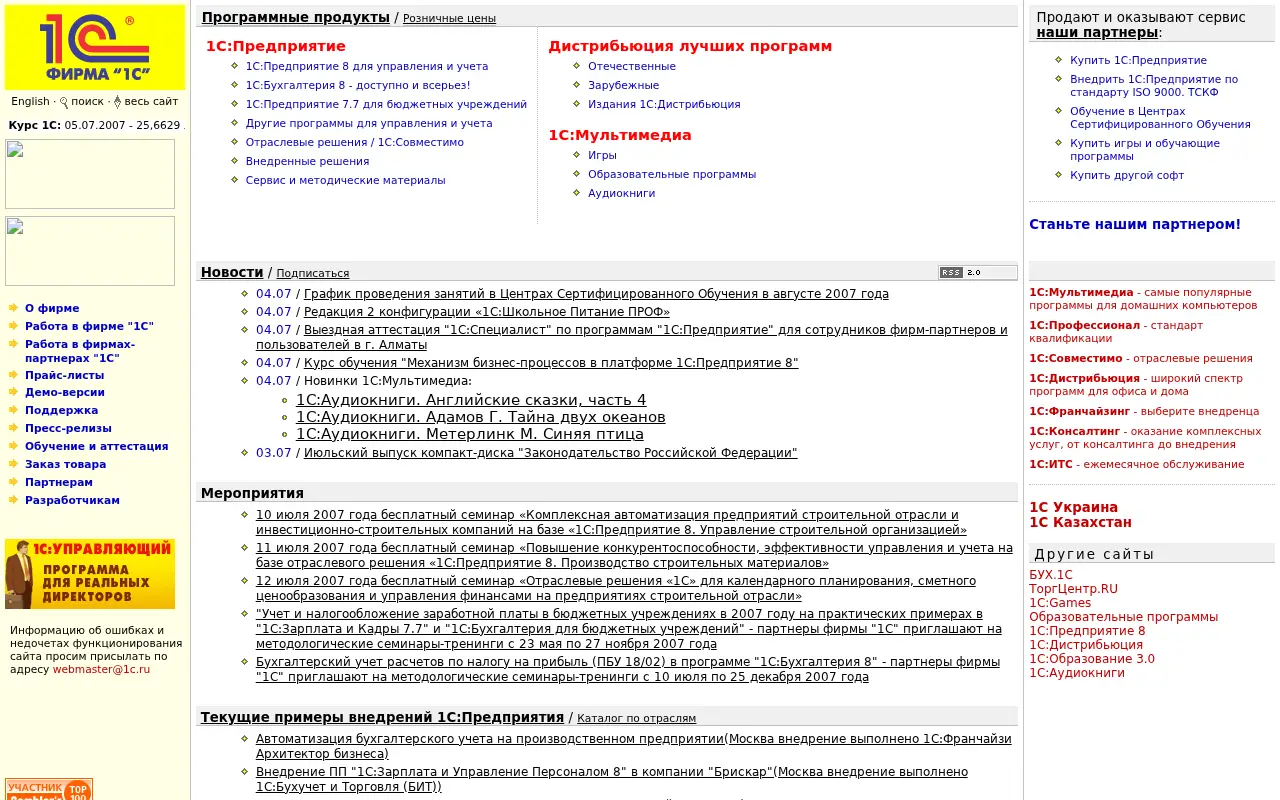1280x800 pixels.
Task: Click Подписаться next to Новости
Action: point(313,273)
